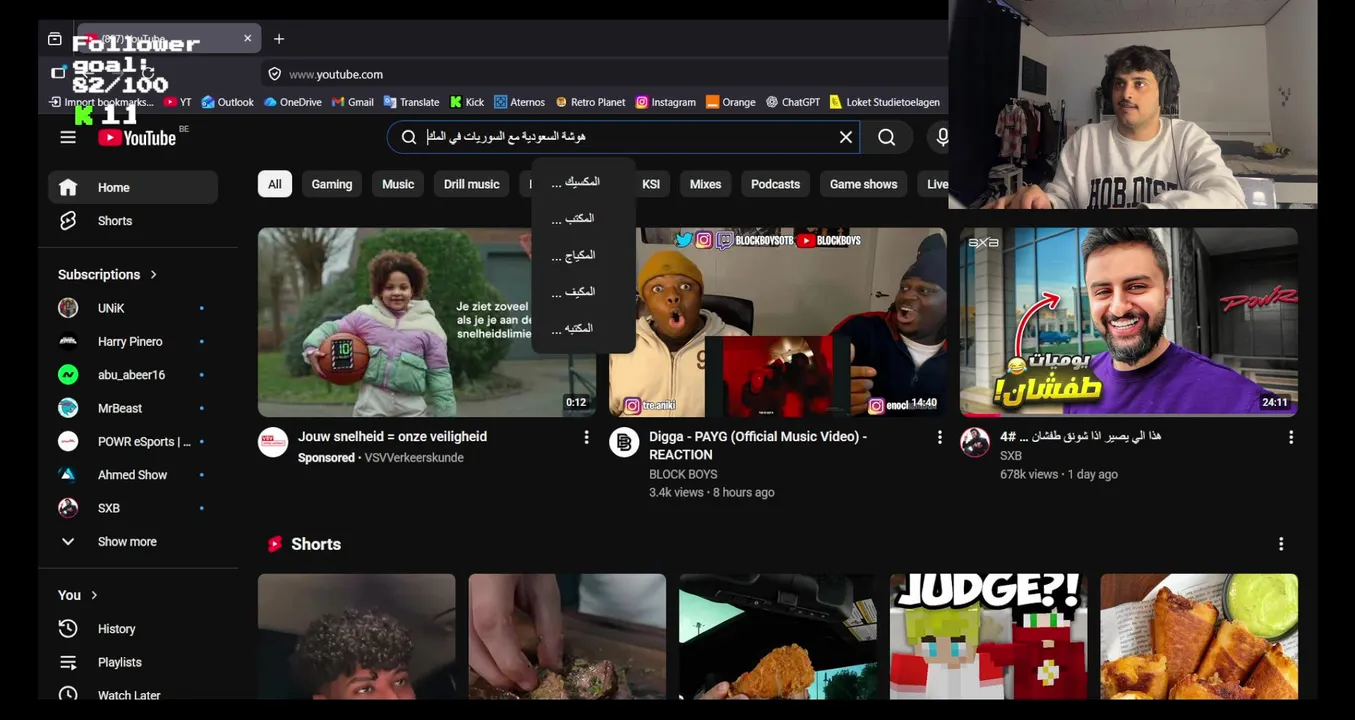Image resolution: width=1355 pixels, height=720 pixels.
Task: Open the Loket Studietoelagen bookmark
Action: click(x=885, y=102)
